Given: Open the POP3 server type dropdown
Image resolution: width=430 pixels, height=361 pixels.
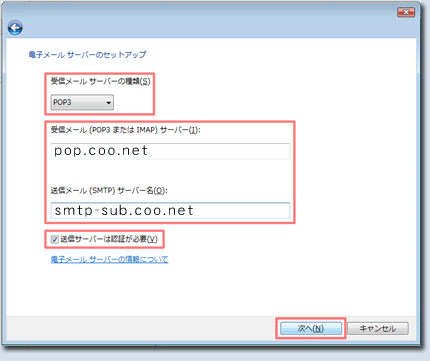Looking at the screenshot, I should click(x=82, y=102).
